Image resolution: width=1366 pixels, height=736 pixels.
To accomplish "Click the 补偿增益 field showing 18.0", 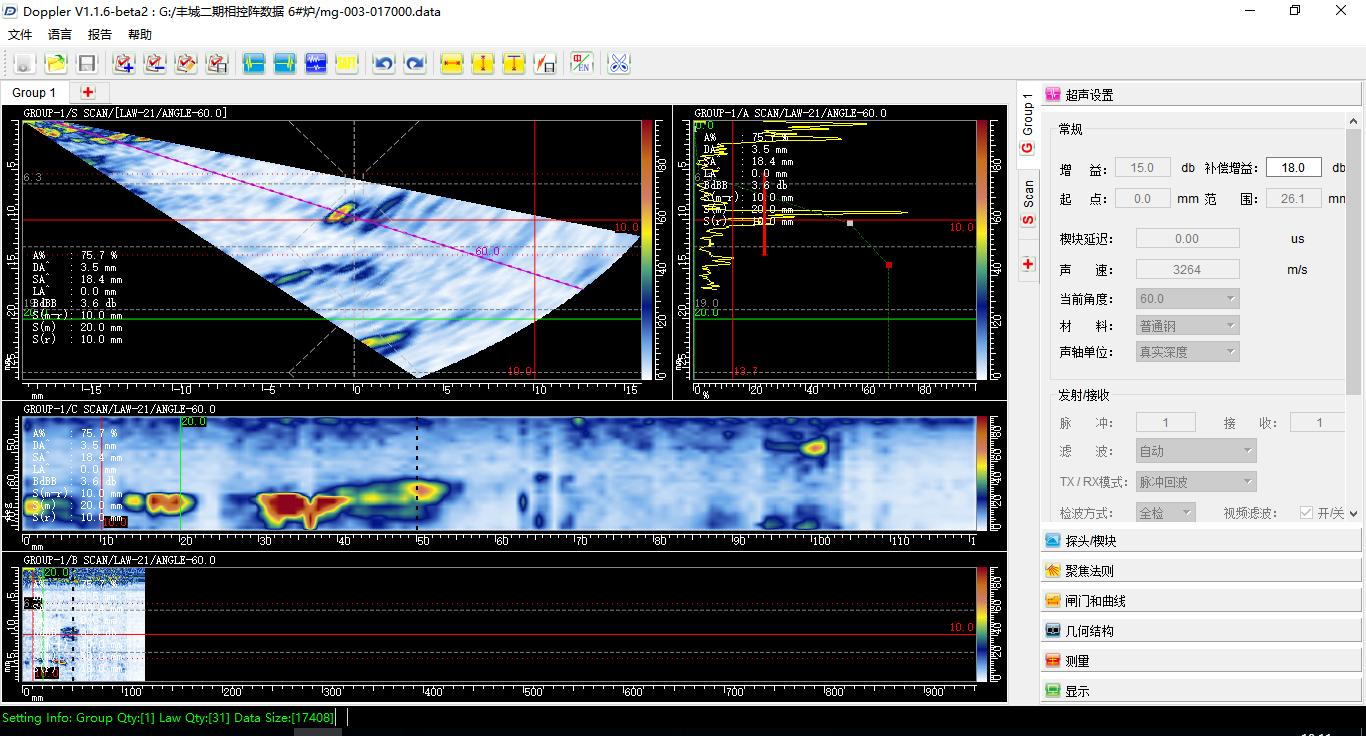I will point(1293,168).
